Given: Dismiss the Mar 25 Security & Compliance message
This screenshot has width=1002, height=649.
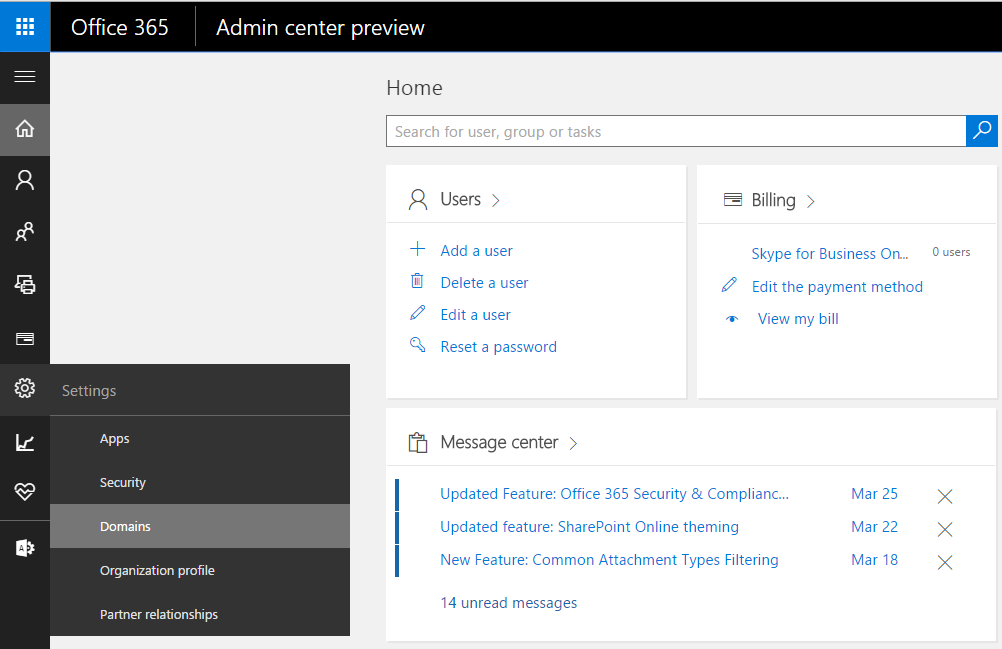Looking at the screenshot, I should click(x=944, y=496).
